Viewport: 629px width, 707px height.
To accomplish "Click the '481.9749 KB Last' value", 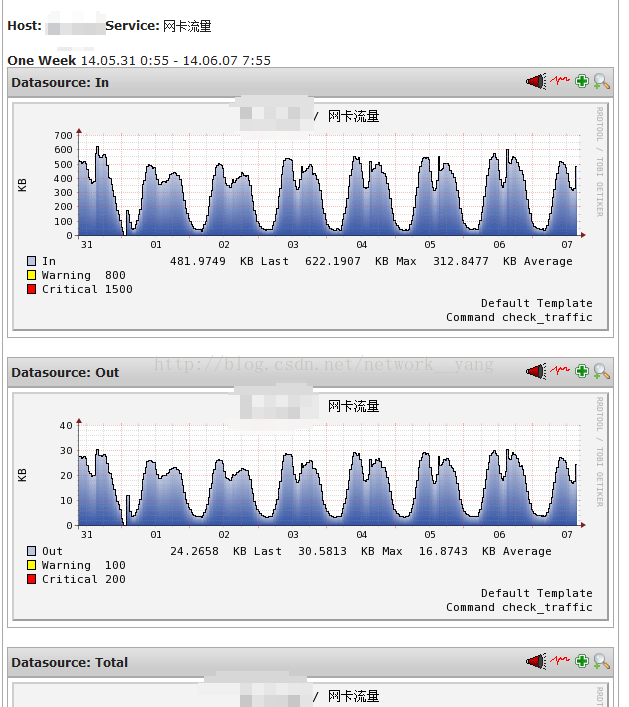I will tap(229, 261).
